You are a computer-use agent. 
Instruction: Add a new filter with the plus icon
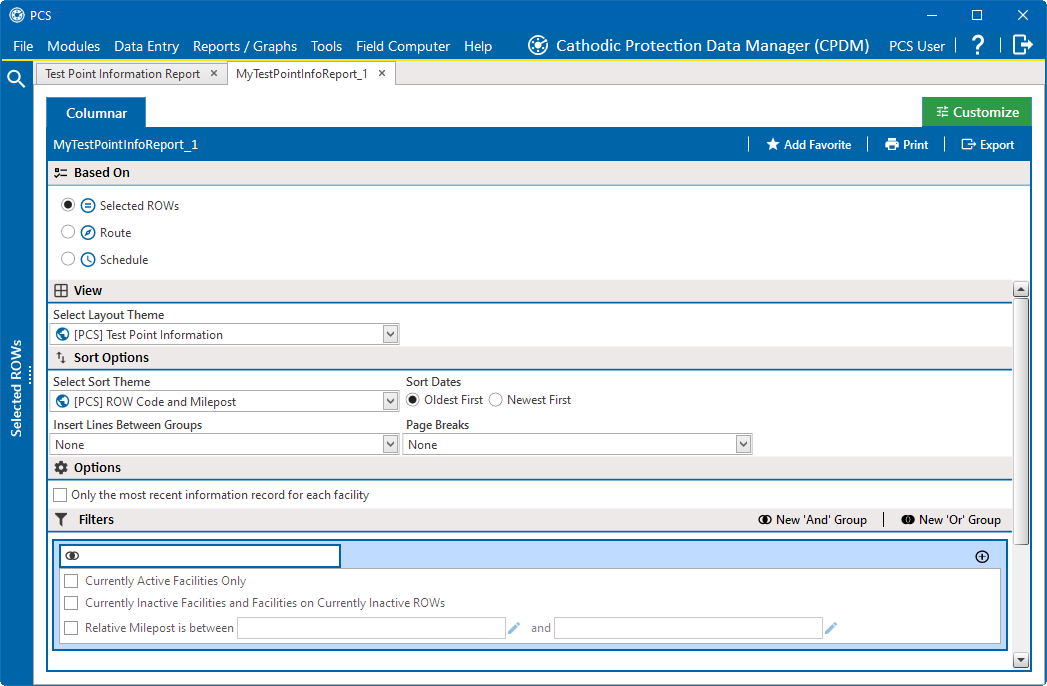(982, 555)
